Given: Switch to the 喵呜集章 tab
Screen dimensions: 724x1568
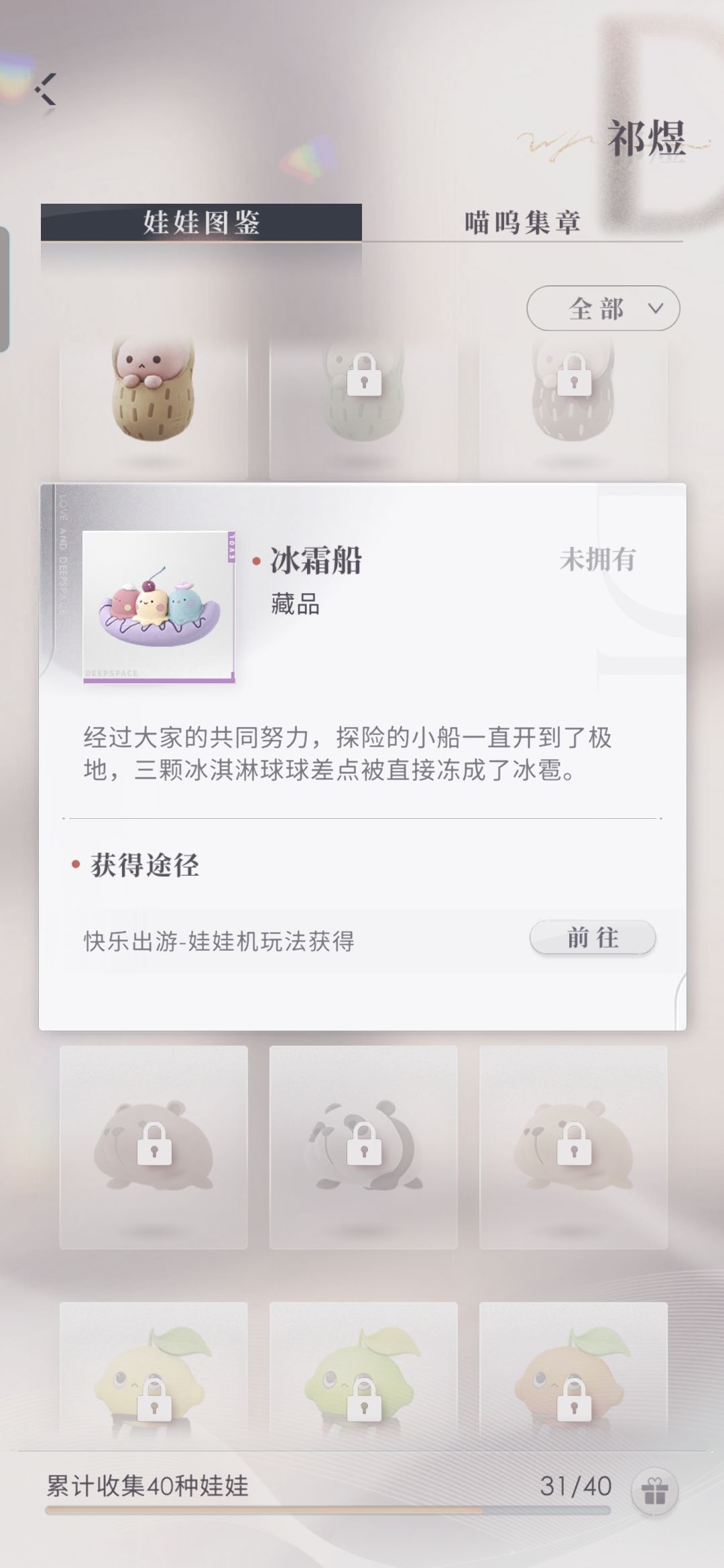Looking at the screenshot, I should click(x=522, y=222).
